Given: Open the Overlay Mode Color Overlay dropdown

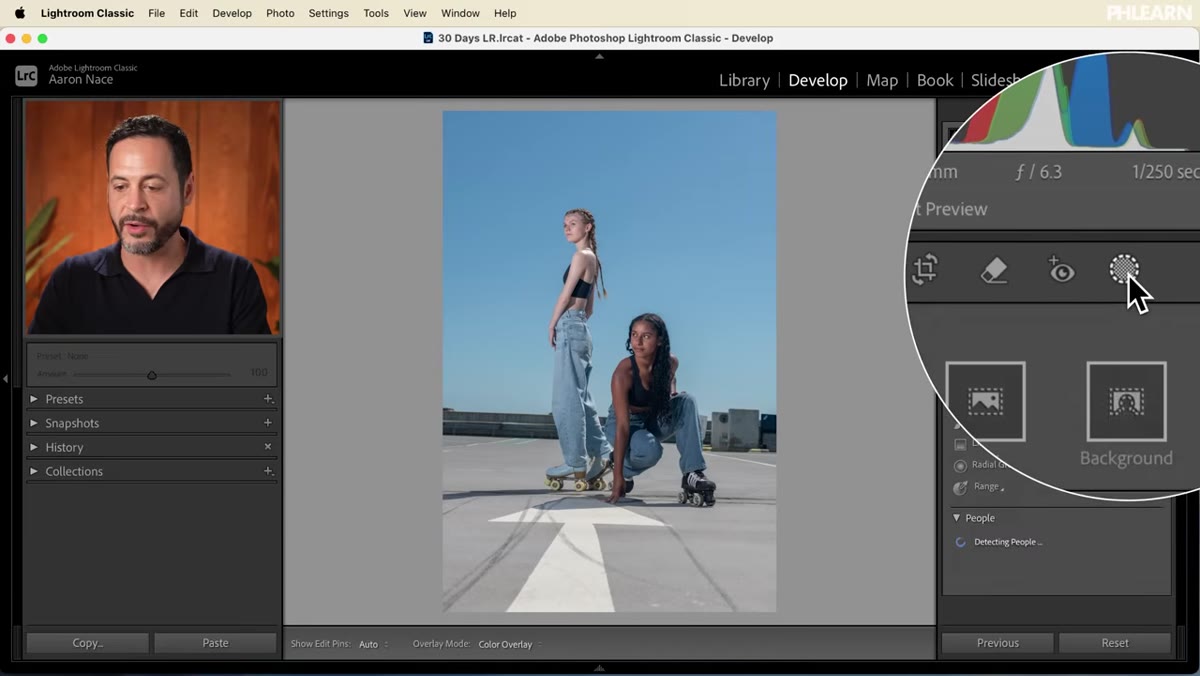Looking at the screenshot, I should (510, 644).
